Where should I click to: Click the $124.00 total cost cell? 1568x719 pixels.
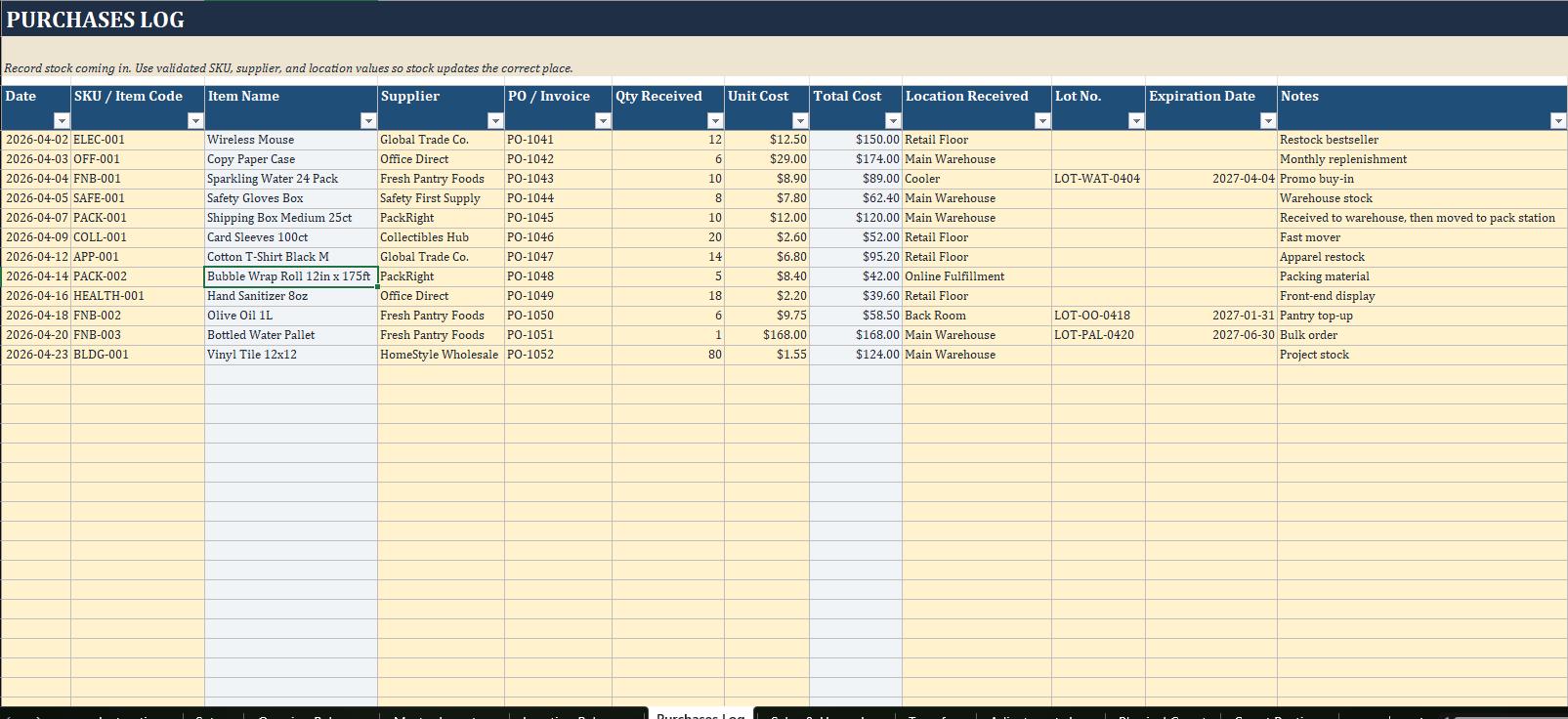(856, 355)
